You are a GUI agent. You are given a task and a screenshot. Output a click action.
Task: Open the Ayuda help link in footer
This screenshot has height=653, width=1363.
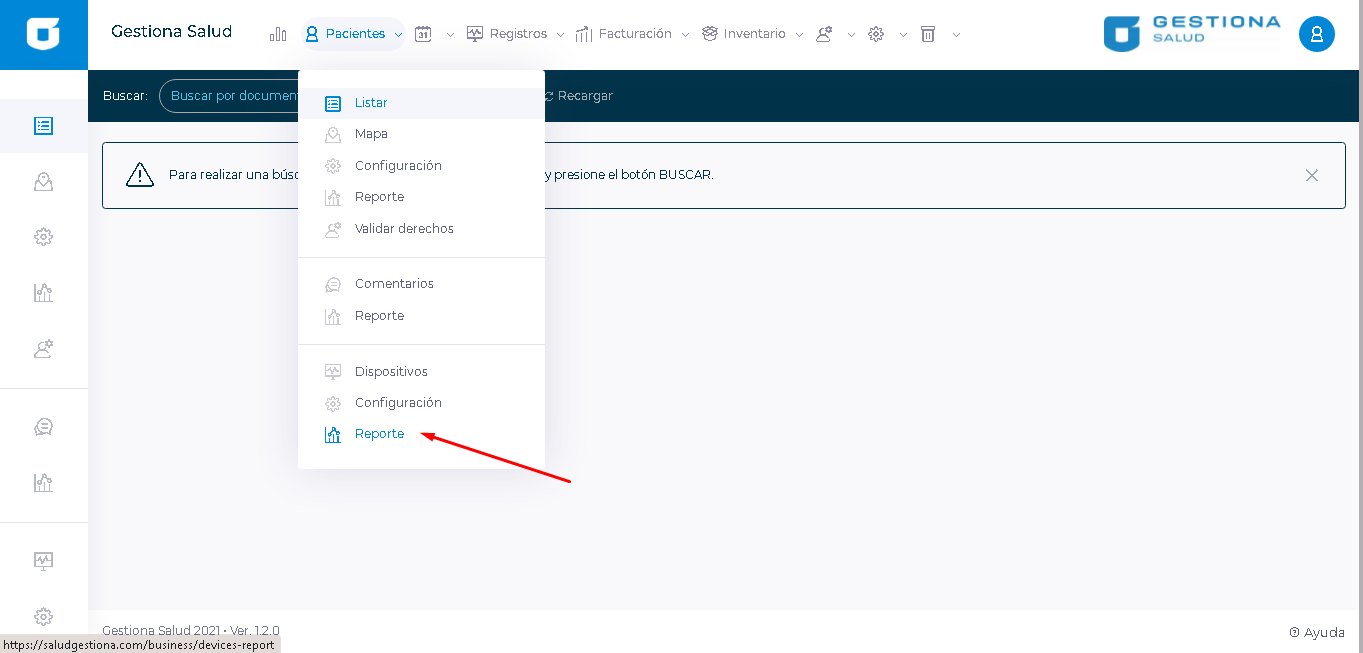1317,632
